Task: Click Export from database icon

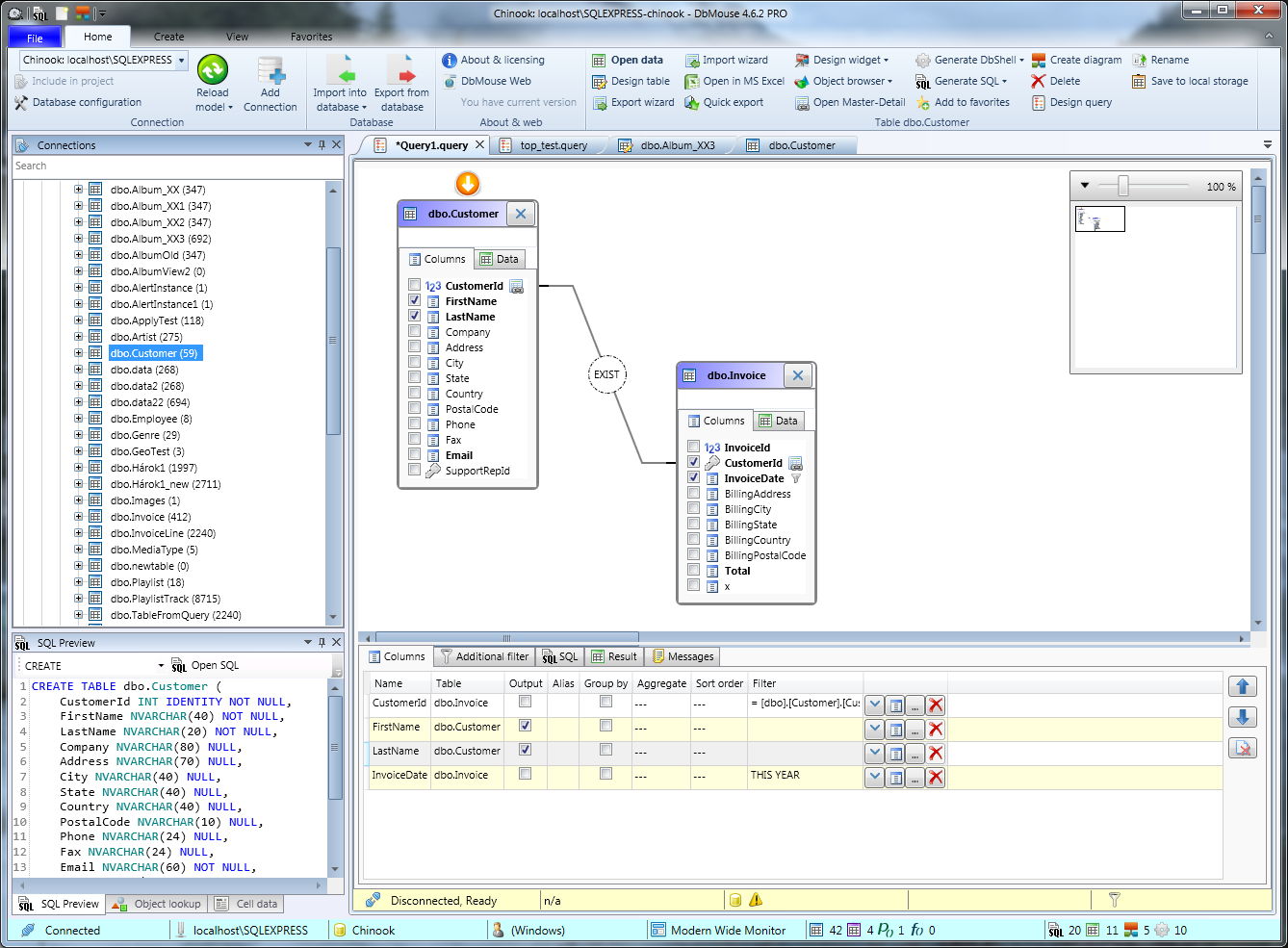Action: pos(401,70)
